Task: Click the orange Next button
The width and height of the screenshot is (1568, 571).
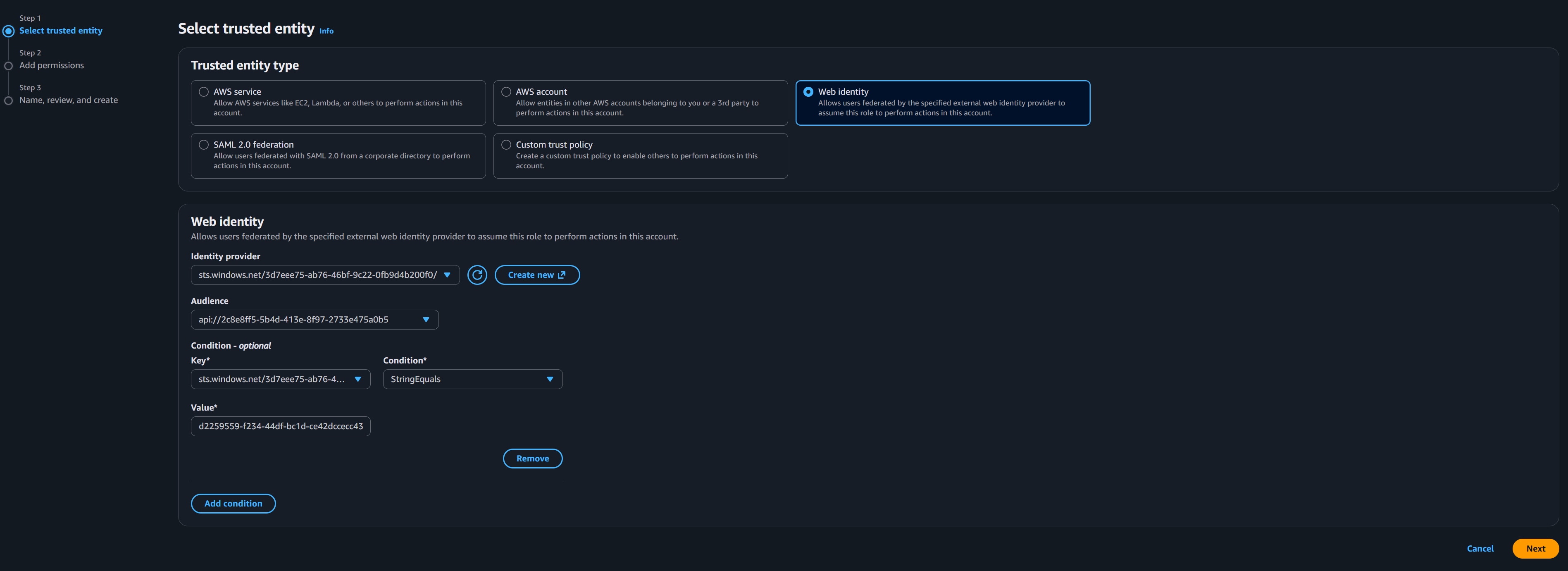Action: tap(1535, 549)
